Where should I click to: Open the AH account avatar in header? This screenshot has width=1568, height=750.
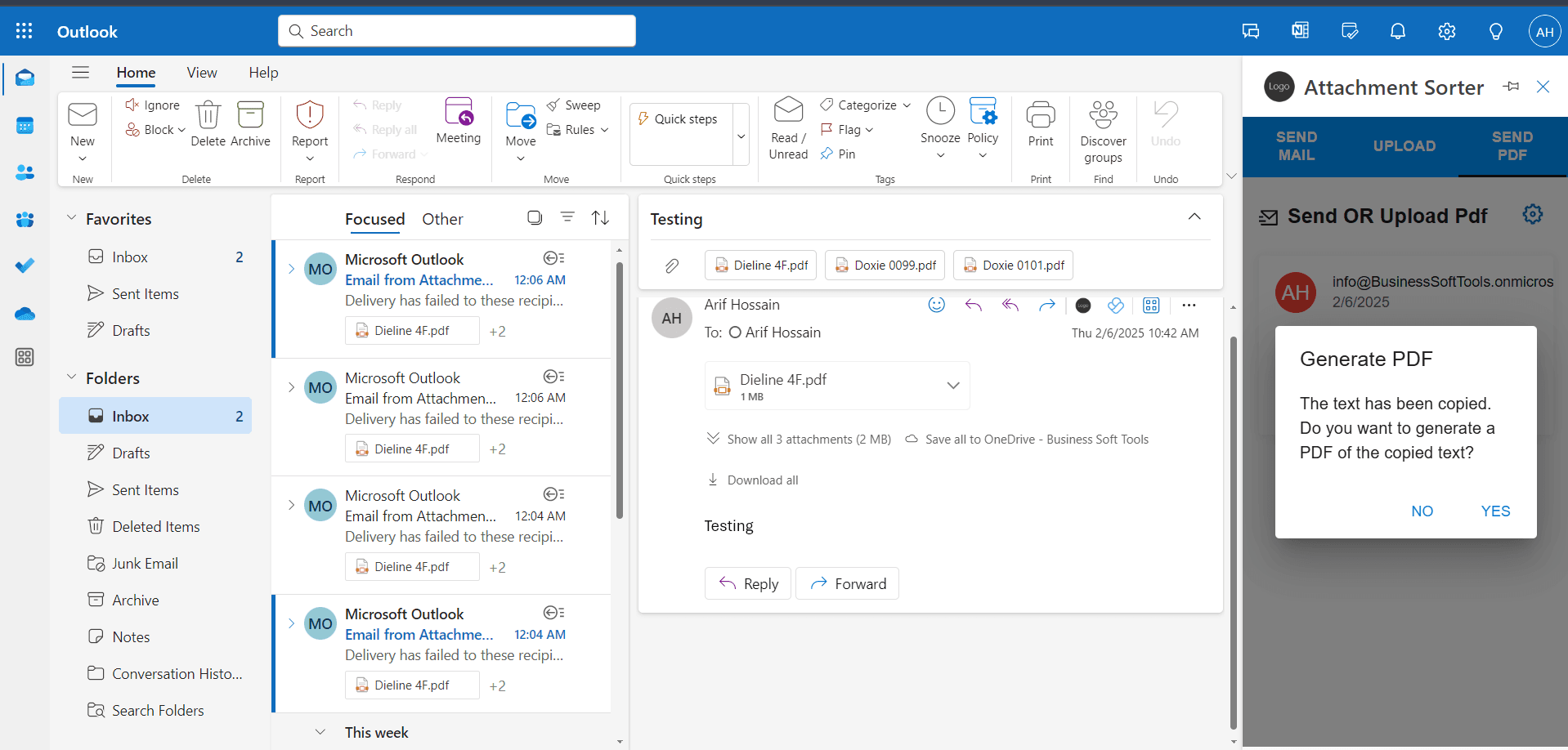point(1544,32)
